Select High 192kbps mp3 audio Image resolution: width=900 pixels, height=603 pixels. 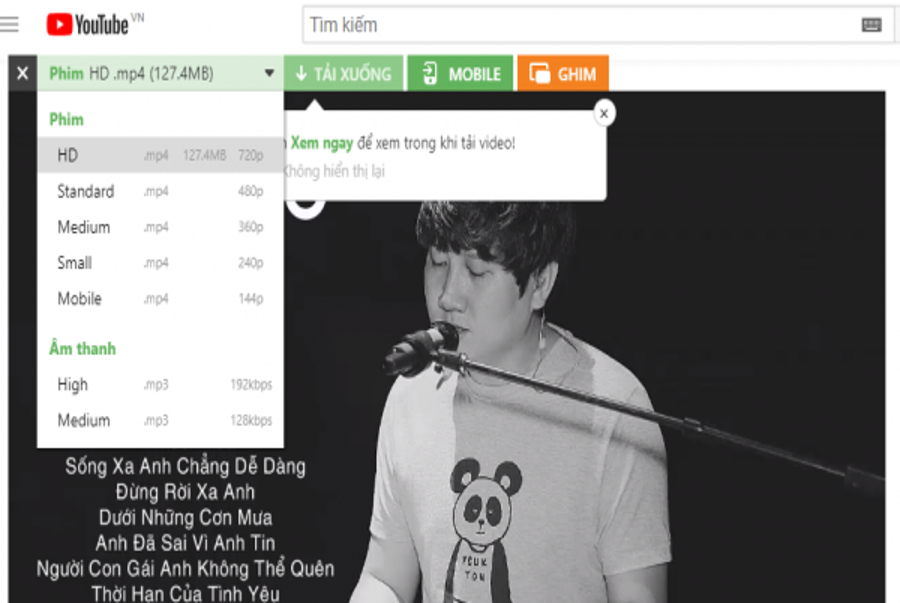point(160,385)
